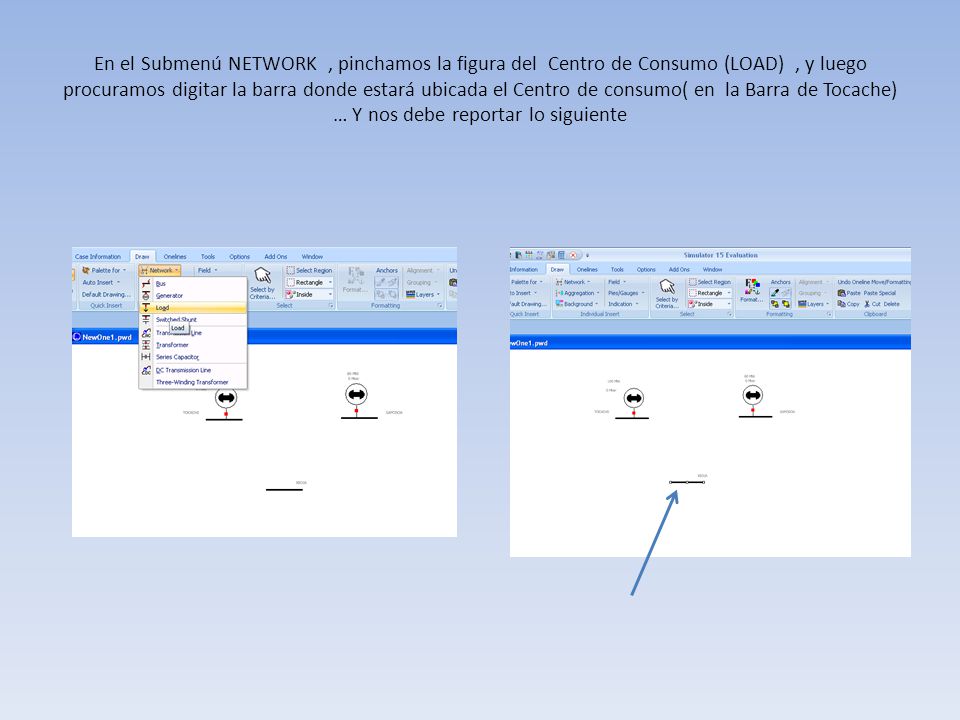Click Paste icon in Clipboard group
Screen dimensions: 960x720
click(x=842, y=293)
